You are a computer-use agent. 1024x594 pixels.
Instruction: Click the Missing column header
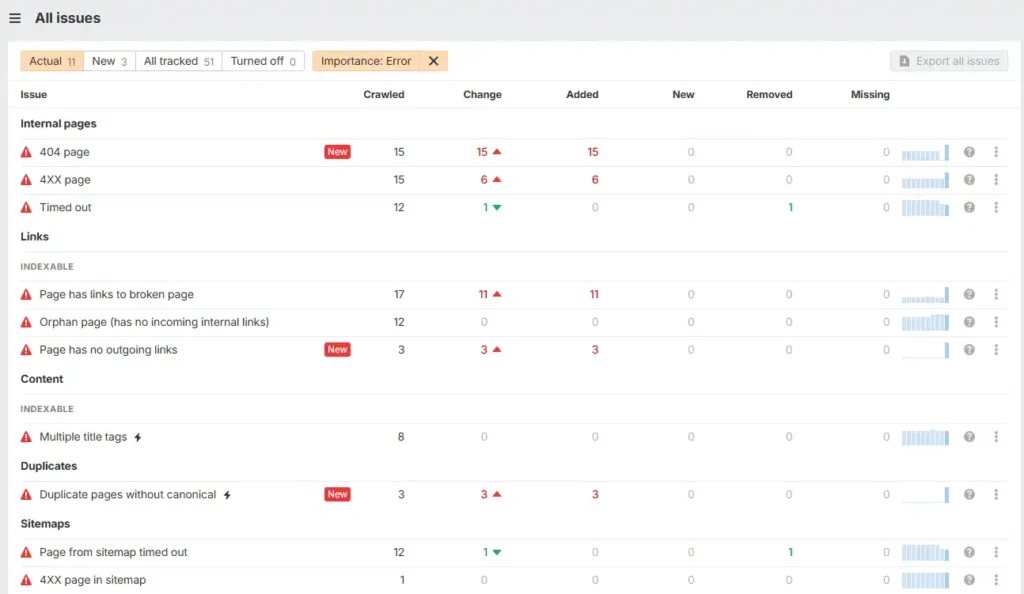[x=870, y=95]
